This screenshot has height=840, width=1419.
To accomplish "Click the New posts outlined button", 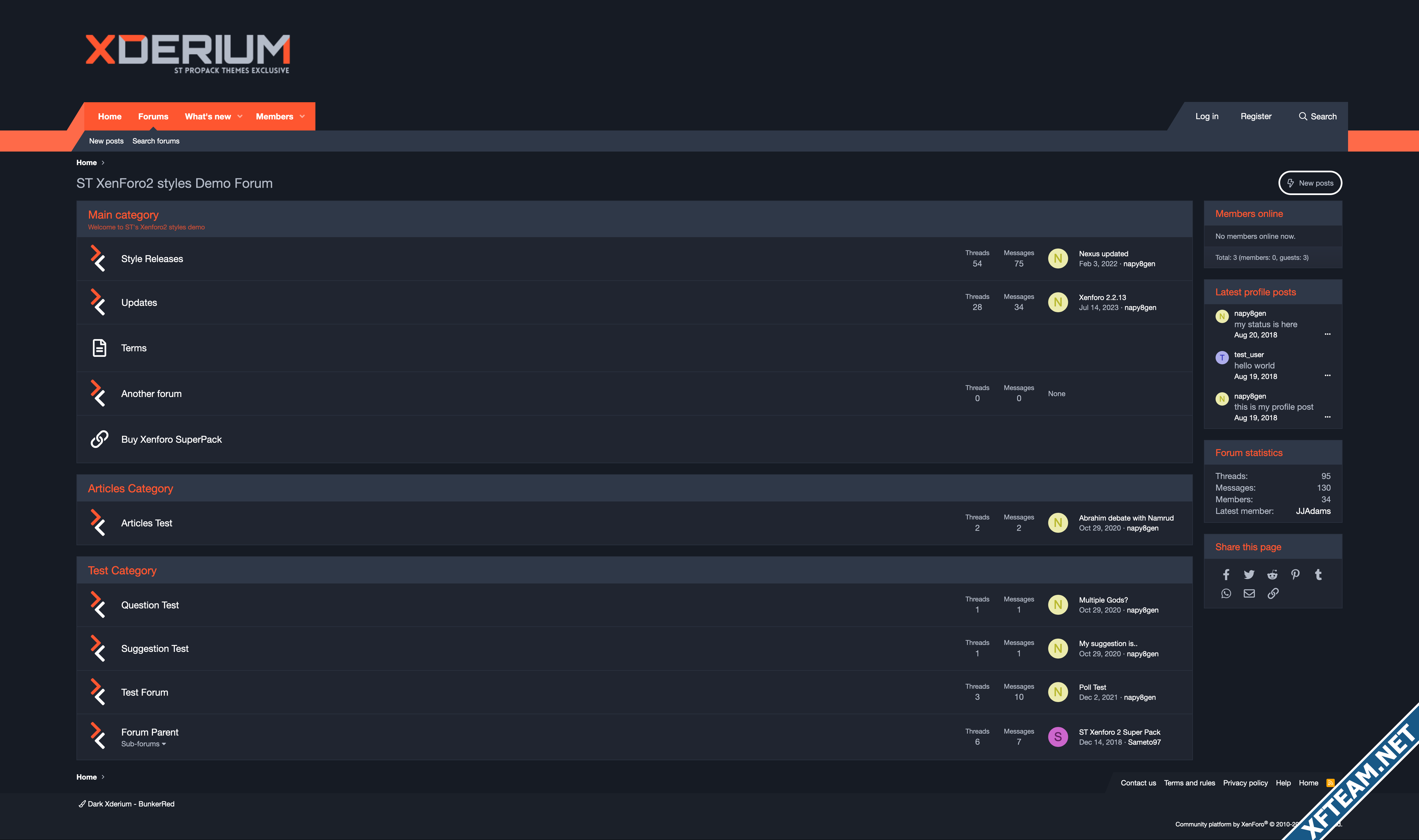I will coord(1310,183).
